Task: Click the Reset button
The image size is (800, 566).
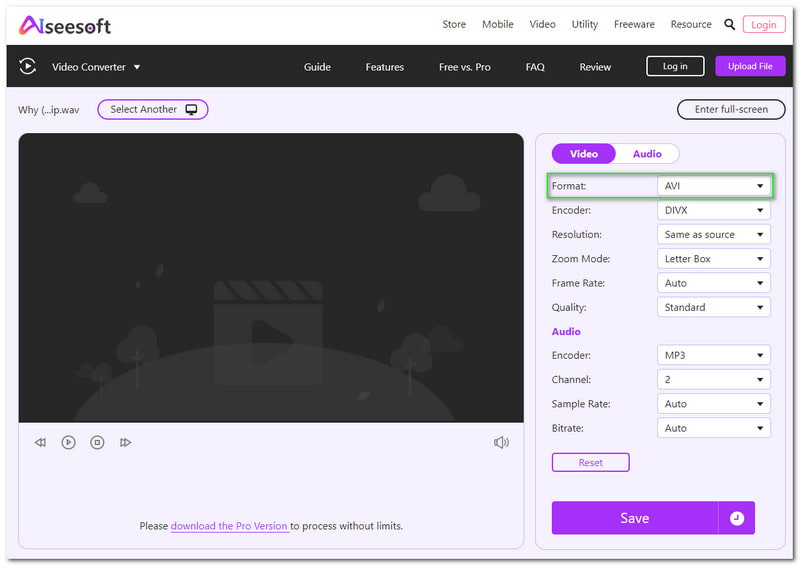Action: (590, 463)
